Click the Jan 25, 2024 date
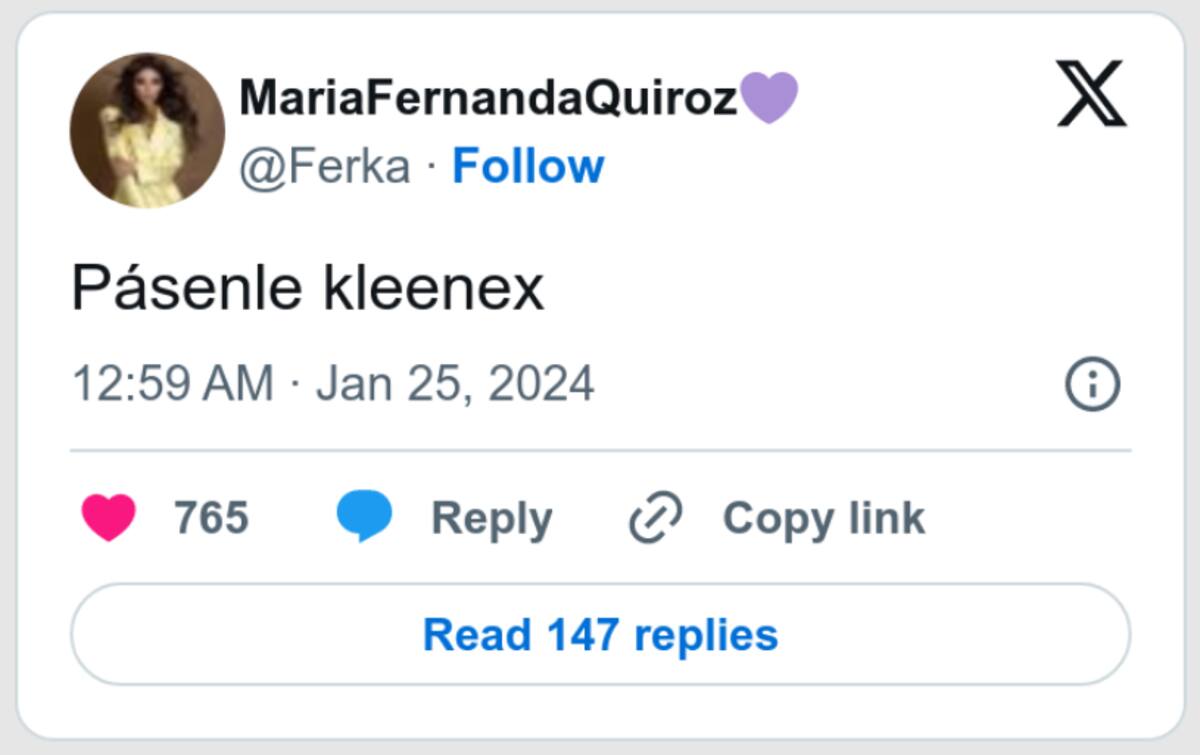 pos(455,384)
